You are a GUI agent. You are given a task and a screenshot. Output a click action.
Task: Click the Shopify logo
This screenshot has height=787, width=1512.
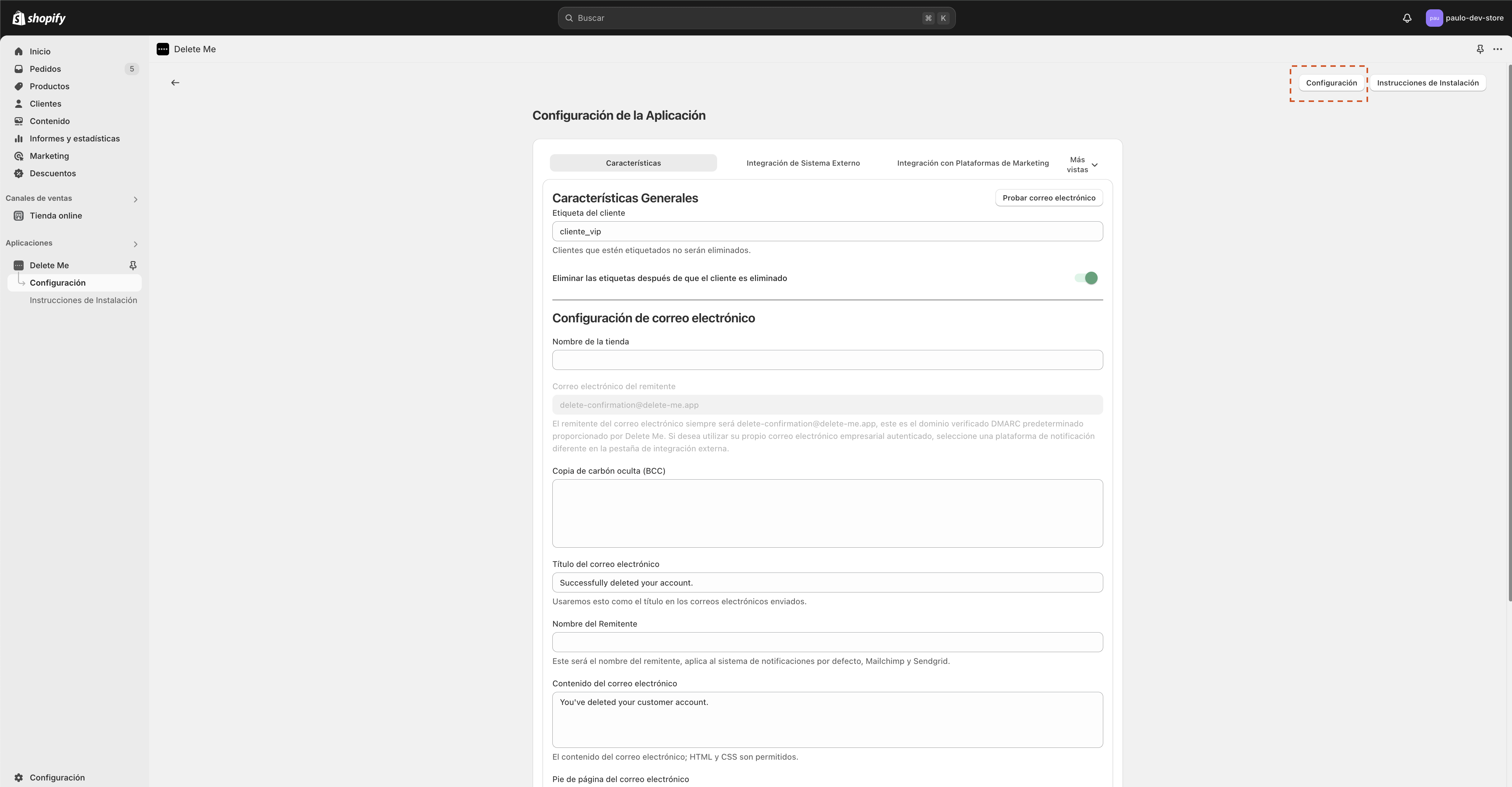pos(39,18)
